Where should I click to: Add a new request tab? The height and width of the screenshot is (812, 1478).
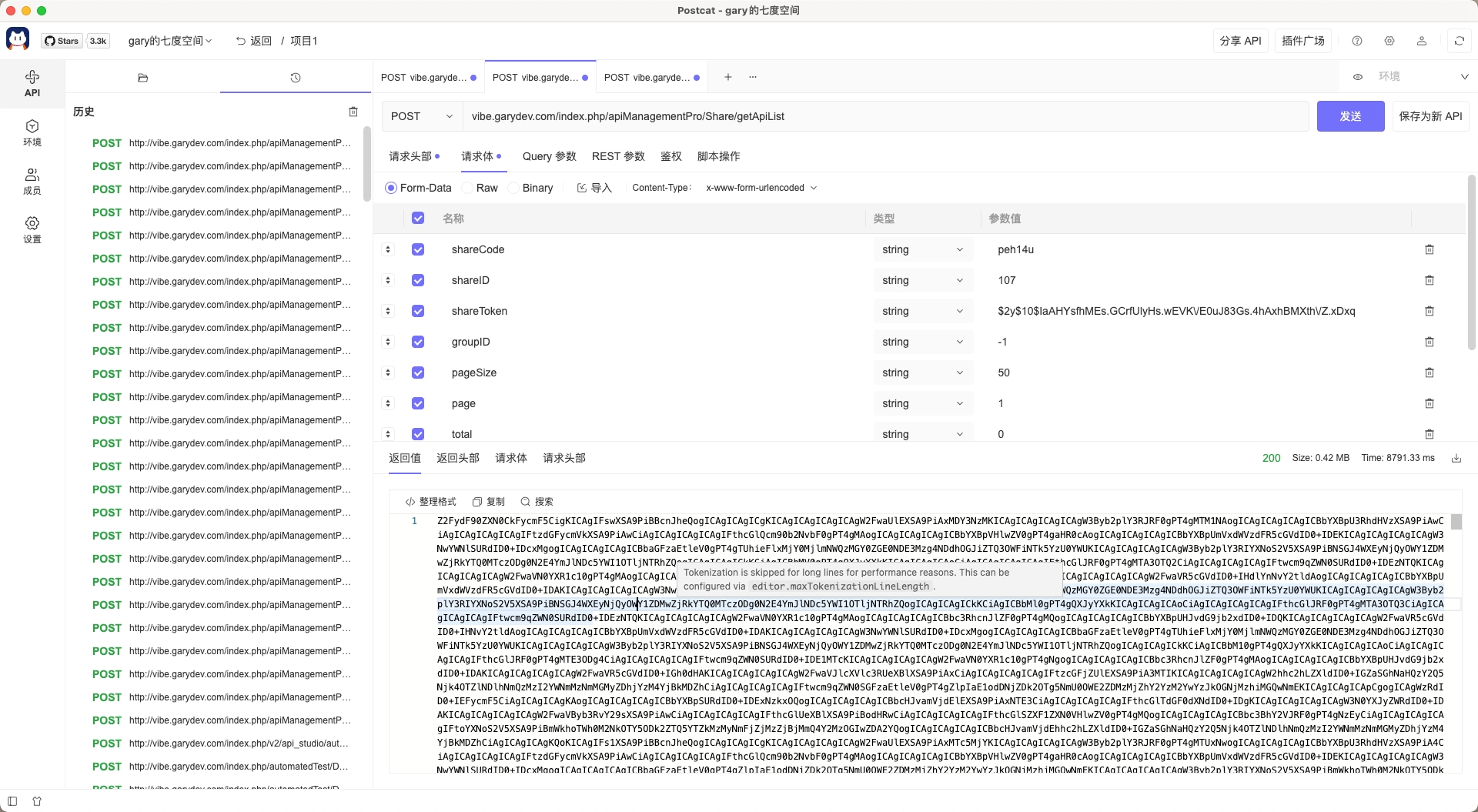point(728,77)
